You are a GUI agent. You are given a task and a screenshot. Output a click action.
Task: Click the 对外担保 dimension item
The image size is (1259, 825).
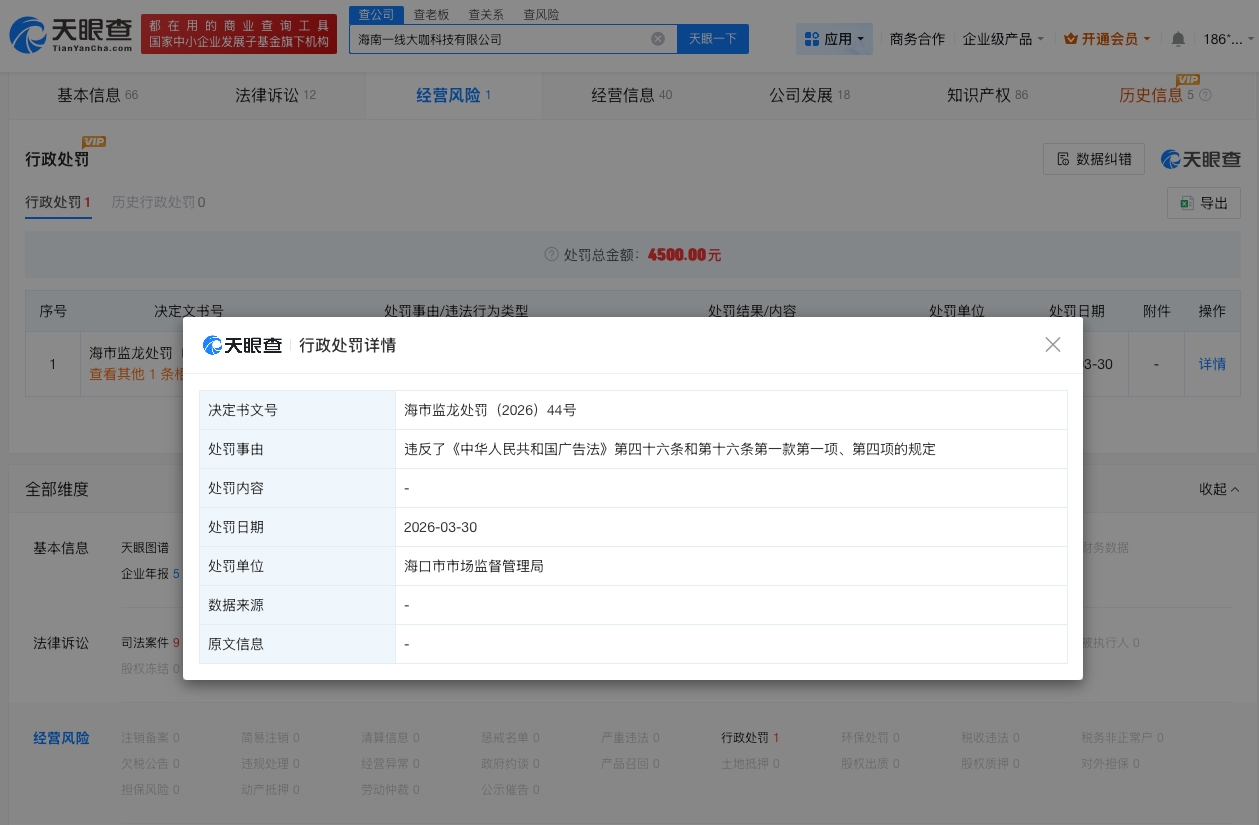click(x=1110, y=763)
